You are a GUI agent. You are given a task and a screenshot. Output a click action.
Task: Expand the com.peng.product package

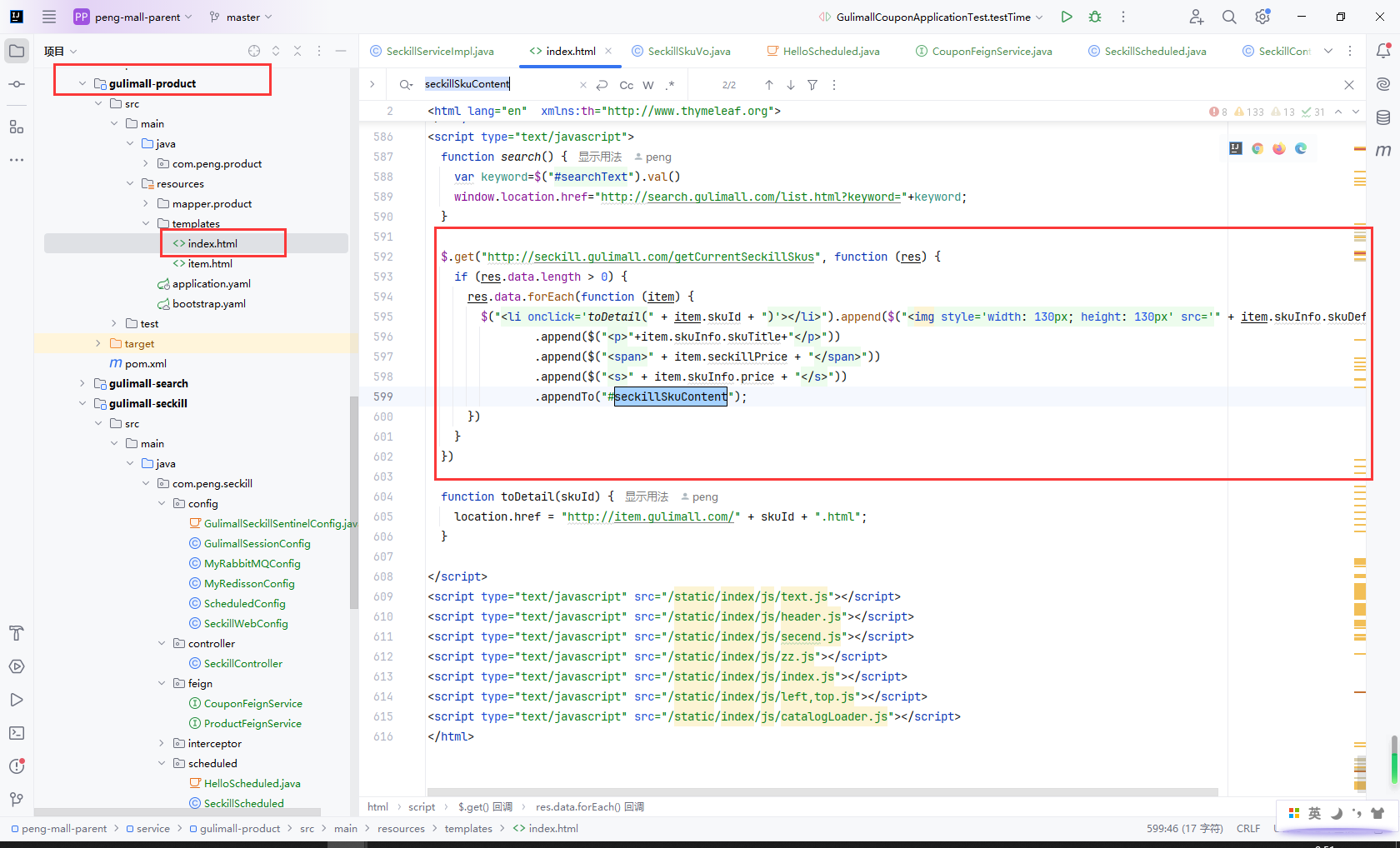point(146,163)
